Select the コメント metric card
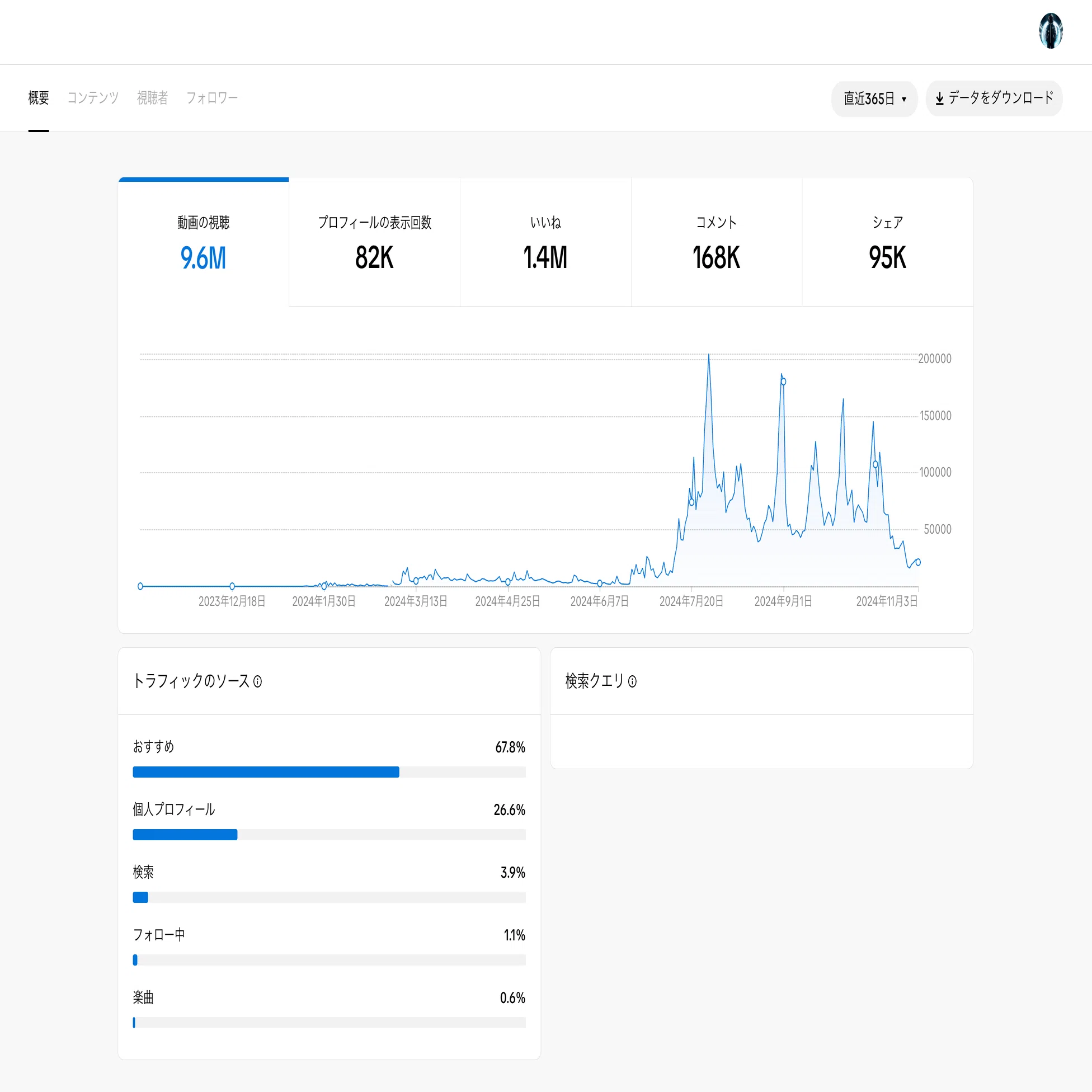 [716, 242]
